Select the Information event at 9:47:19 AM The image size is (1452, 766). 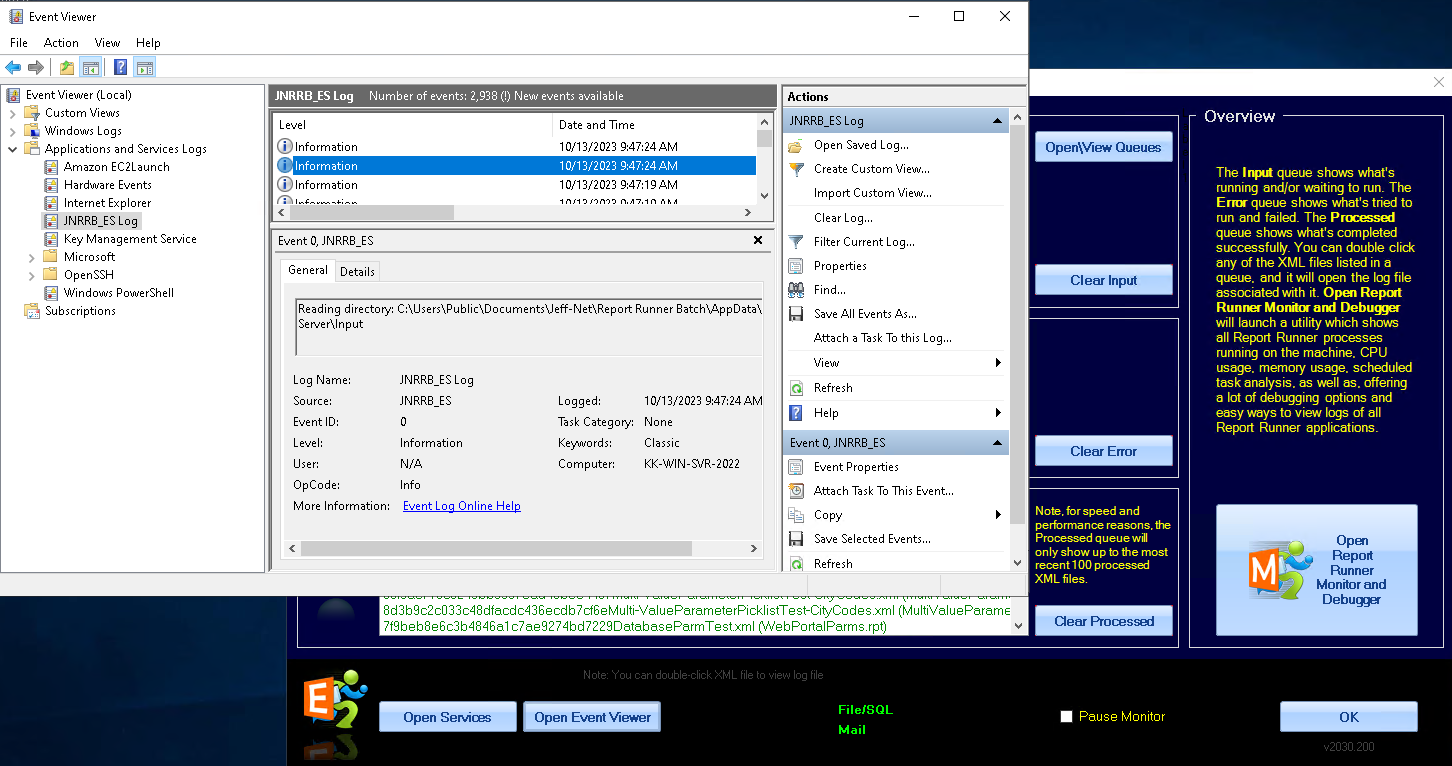click(x=515, y=185)
